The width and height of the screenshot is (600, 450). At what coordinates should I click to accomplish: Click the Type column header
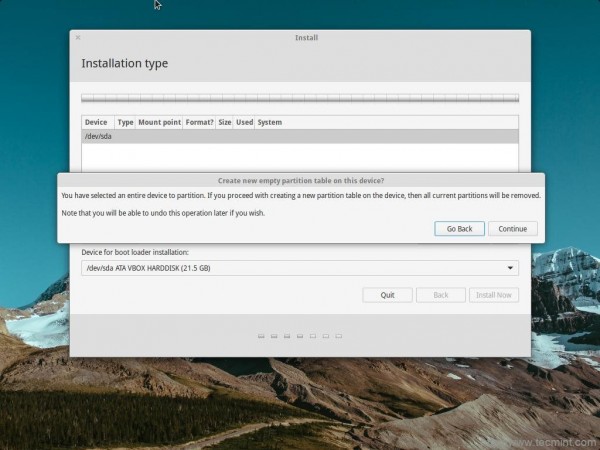pyautogui.click(x=125, y=122)
